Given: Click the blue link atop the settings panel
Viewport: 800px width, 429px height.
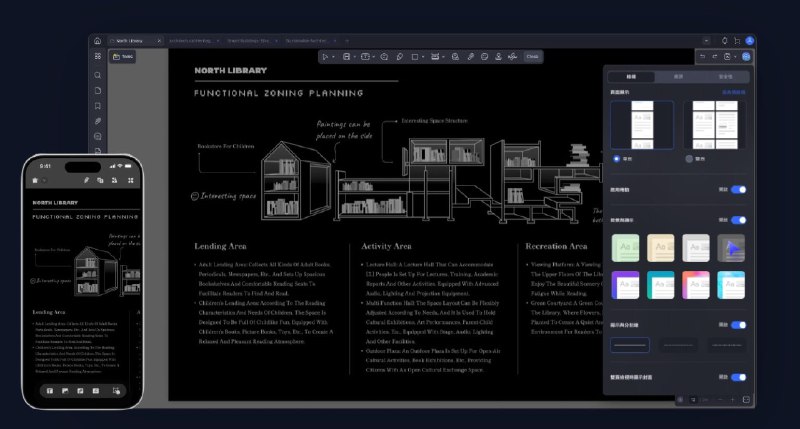Looking at the screenshot, I should (x=734, y=91).
